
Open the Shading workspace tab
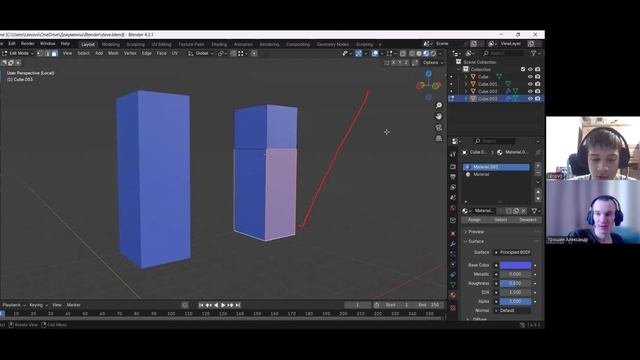point(219,44)
